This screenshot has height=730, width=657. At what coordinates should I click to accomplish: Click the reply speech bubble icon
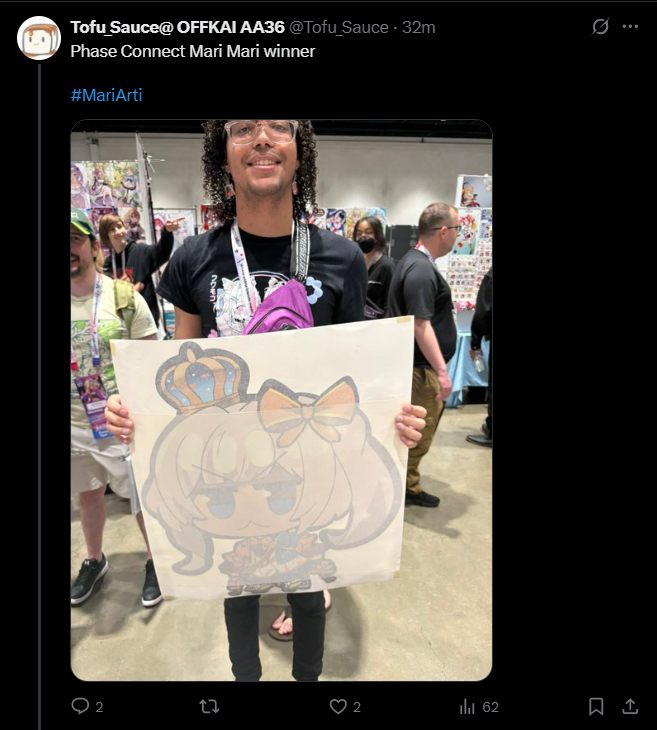[x=80, y=706]
